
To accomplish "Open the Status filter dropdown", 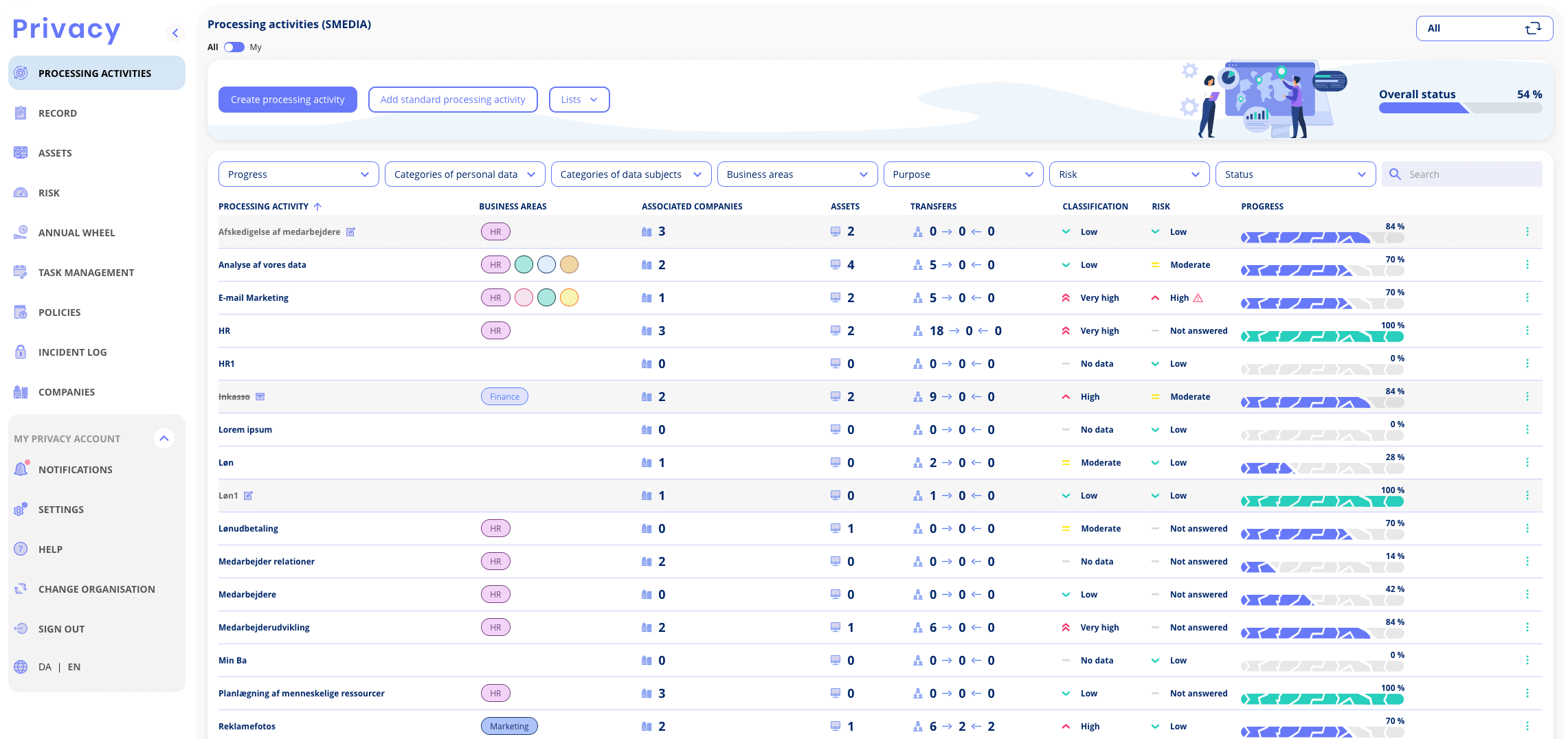I will [1296, 174].
